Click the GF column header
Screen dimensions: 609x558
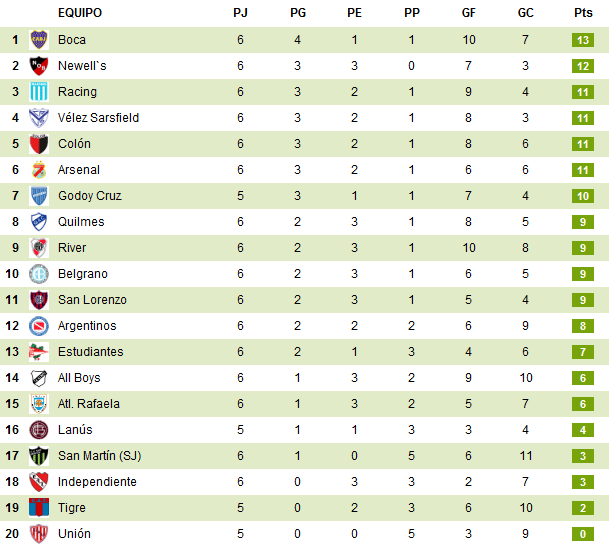(x=468, y=13)
